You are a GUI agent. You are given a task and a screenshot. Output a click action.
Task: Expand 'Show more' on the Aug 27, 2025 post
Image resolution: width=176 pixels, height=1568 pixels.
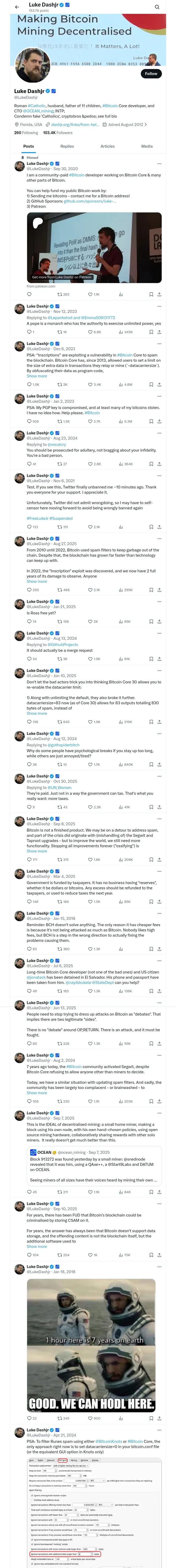pos(37,581)
